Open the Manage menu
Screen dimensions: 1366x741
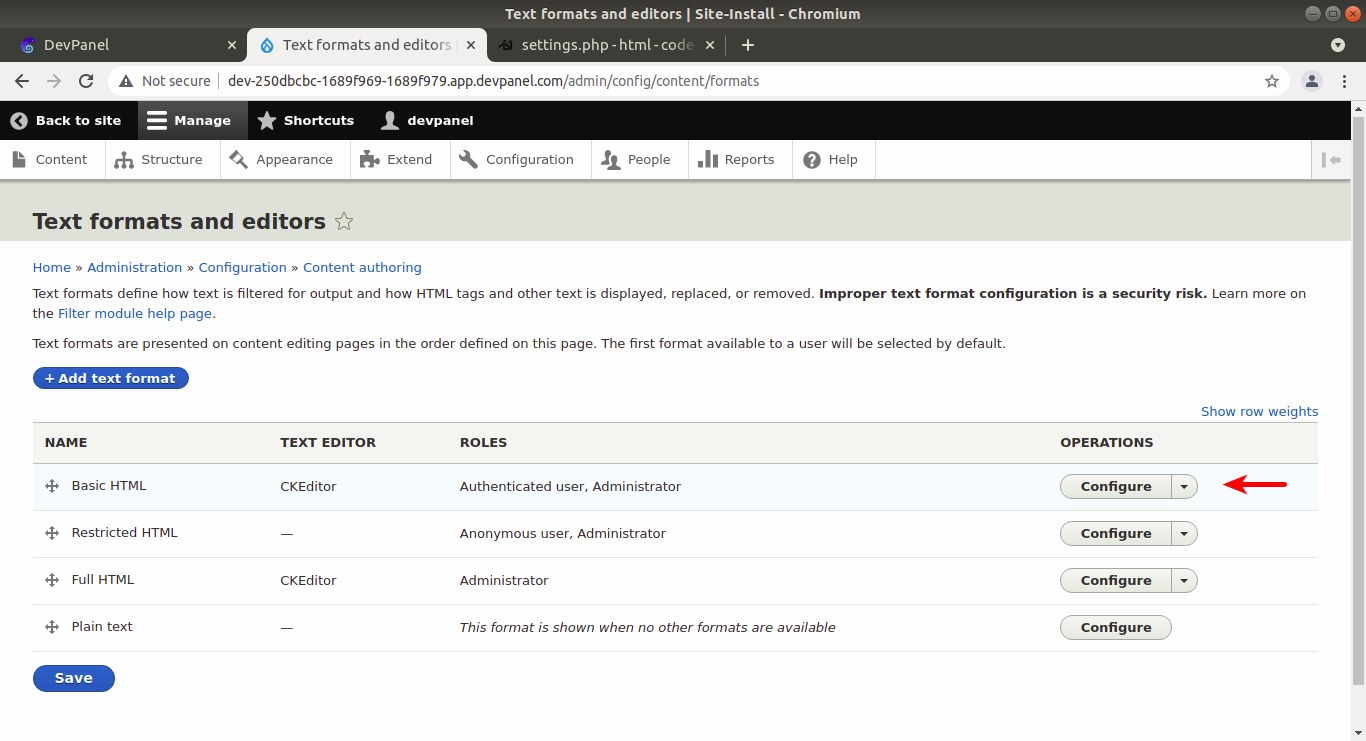coord(192,120)
